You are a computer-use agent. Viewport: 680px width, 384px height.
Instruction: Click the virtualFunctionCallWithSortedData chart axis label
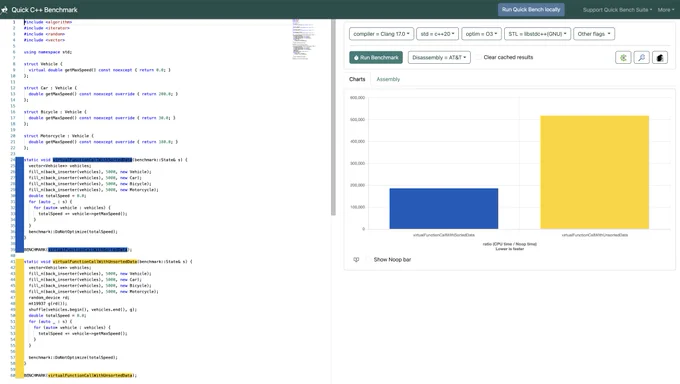click(x=444, y=235)
